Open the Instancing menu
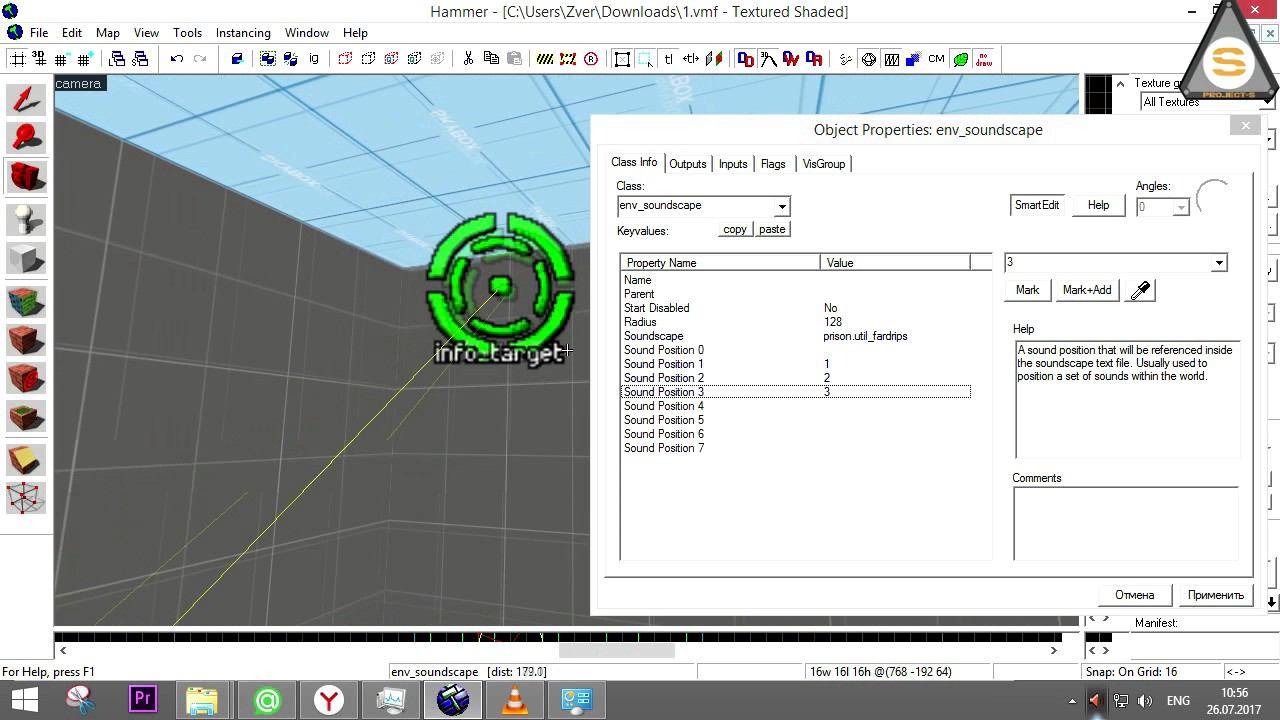 pos(243,33)
